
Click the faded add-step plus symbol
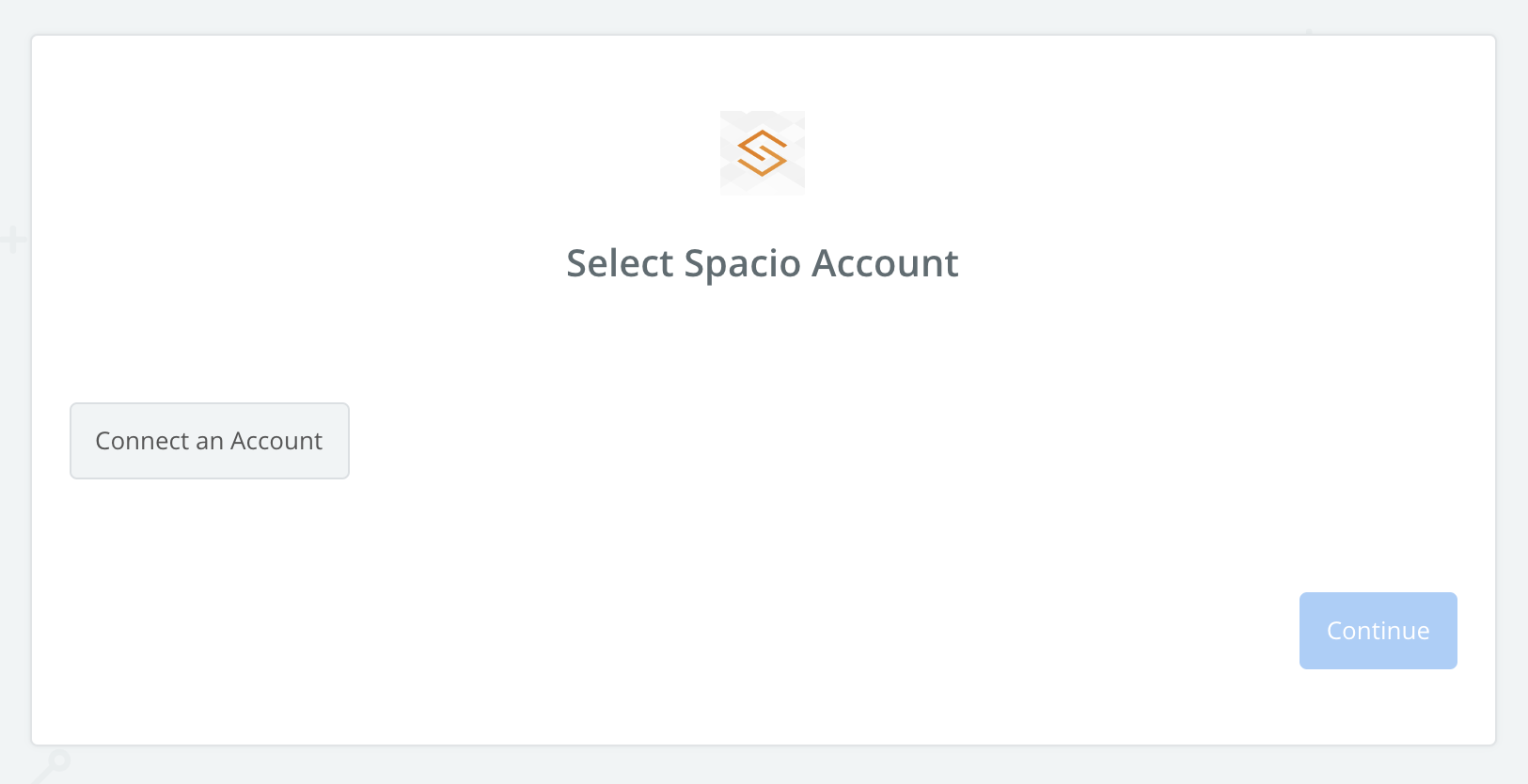tap(12, 240)
